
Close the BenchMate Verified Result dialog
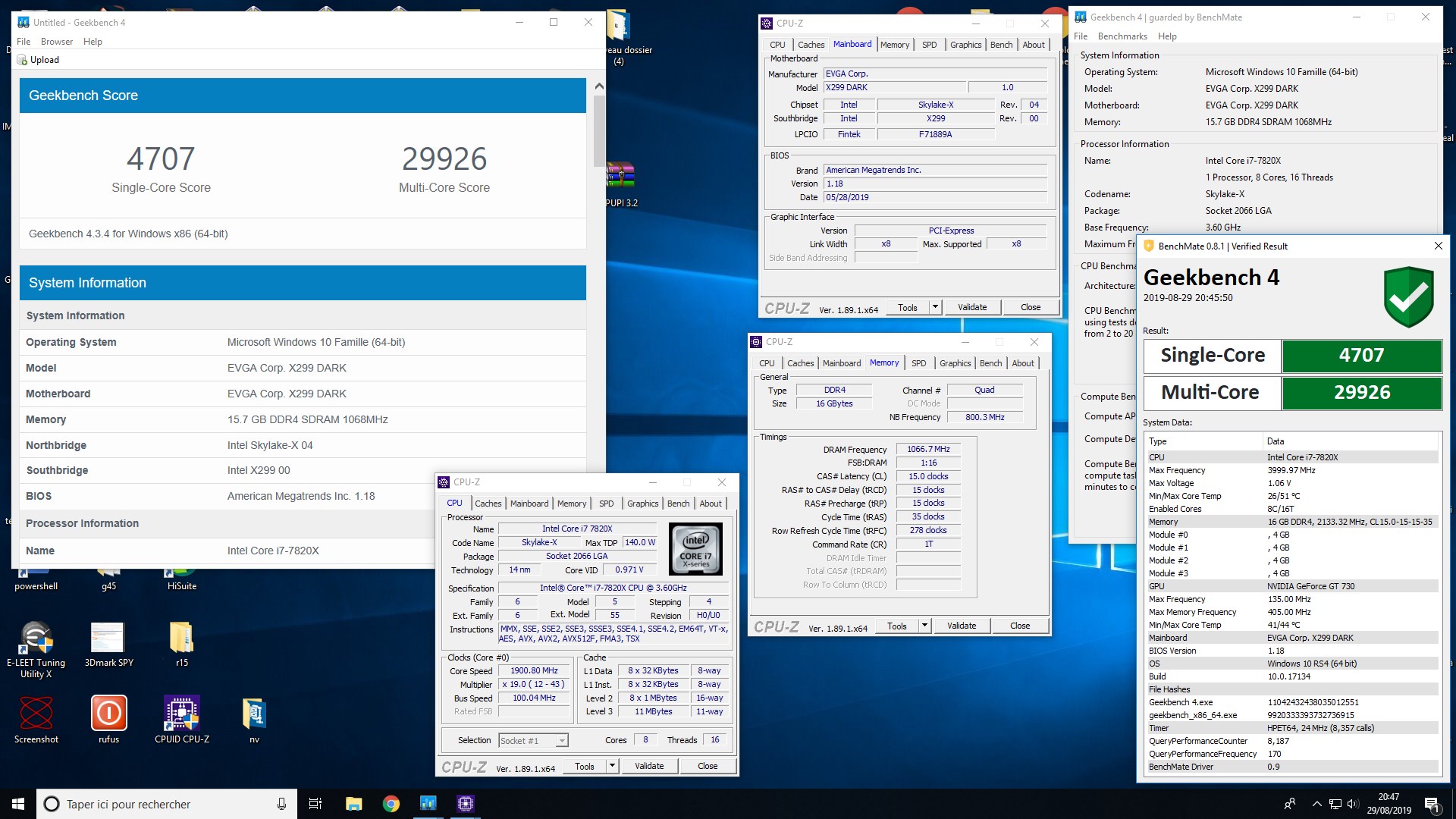click(x=1438, y=246)
